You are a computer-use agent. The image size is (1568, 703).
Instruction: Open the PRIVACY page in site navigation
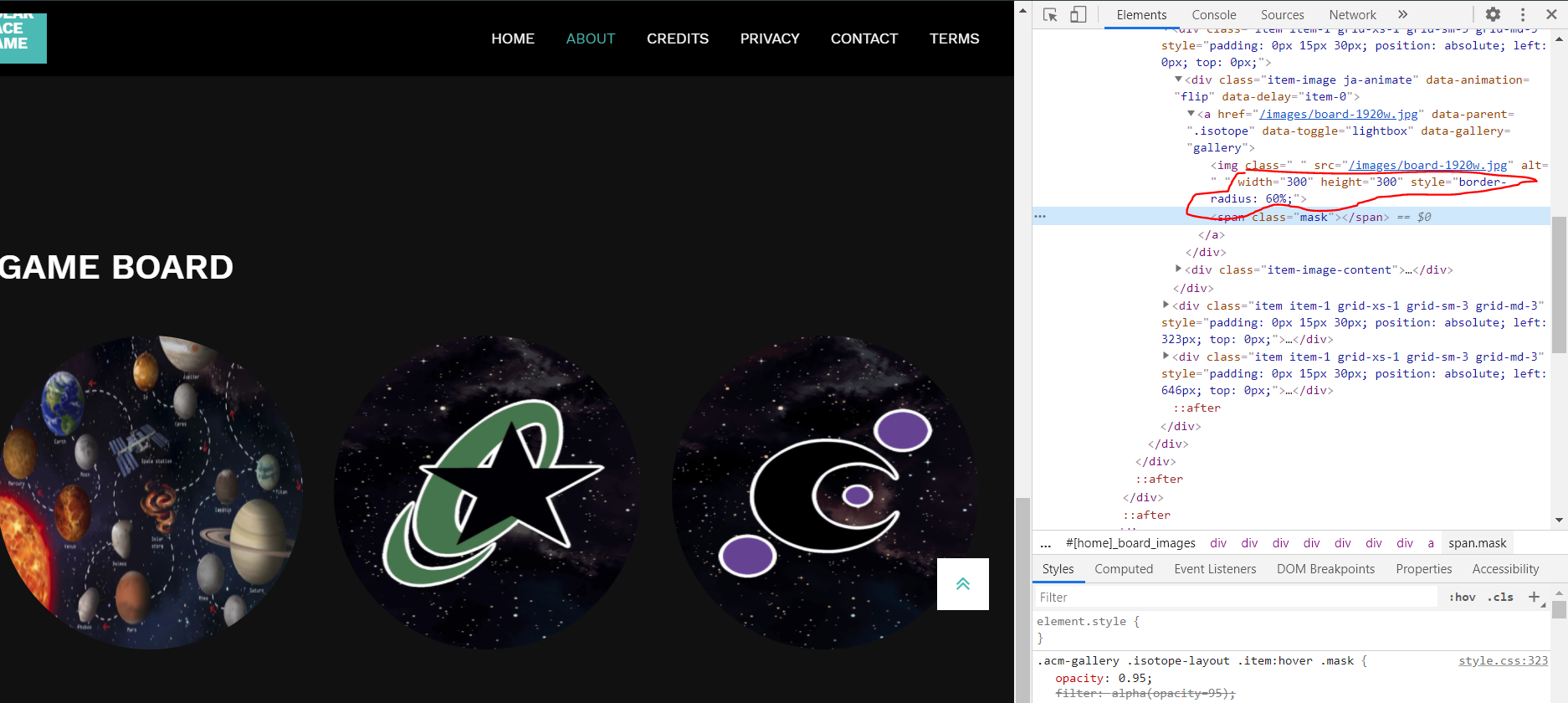pyautogui.click(x=770, y=38)
